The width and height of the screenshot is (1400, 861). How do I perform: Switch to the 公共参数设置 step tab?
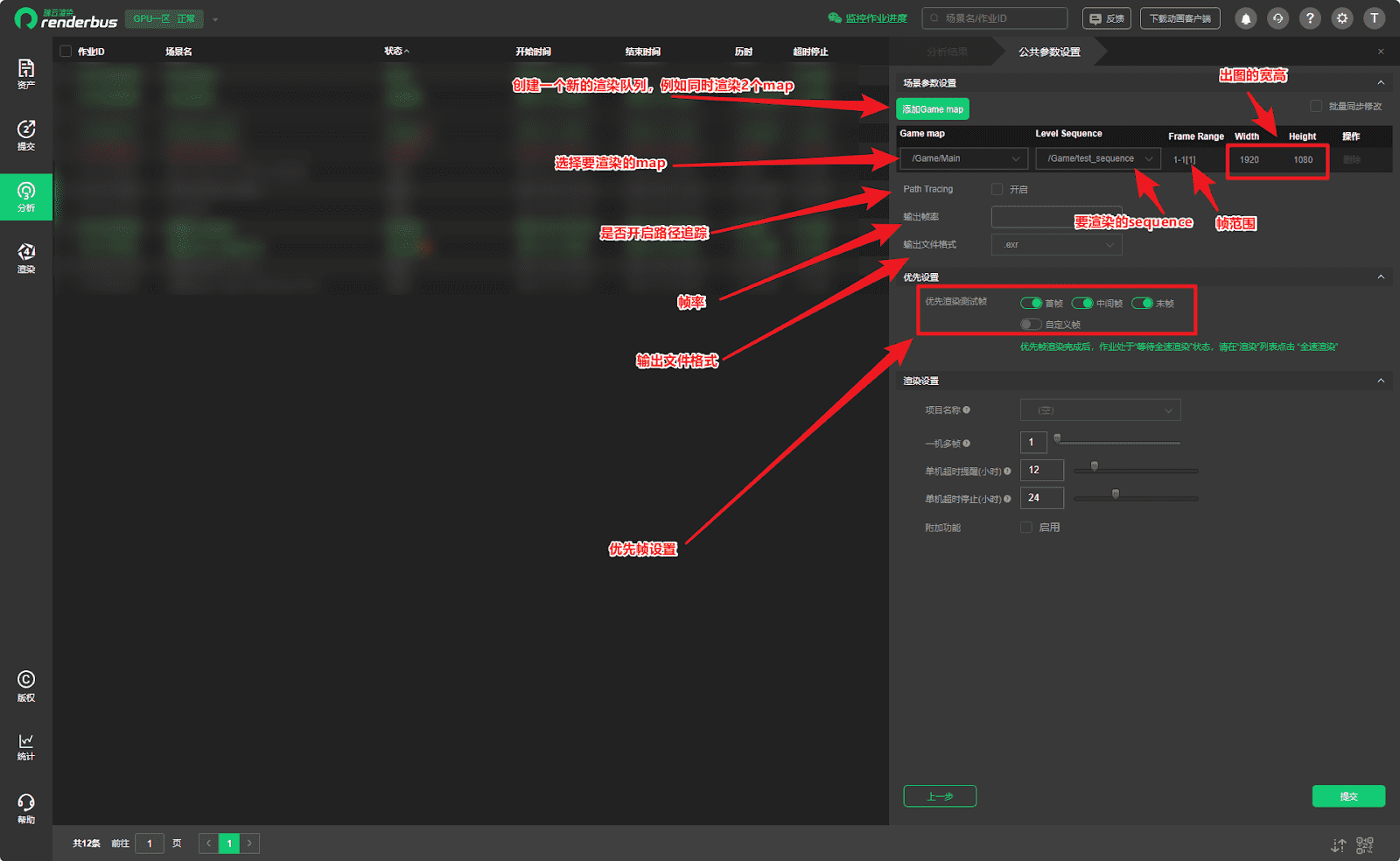click(1049, 52)
